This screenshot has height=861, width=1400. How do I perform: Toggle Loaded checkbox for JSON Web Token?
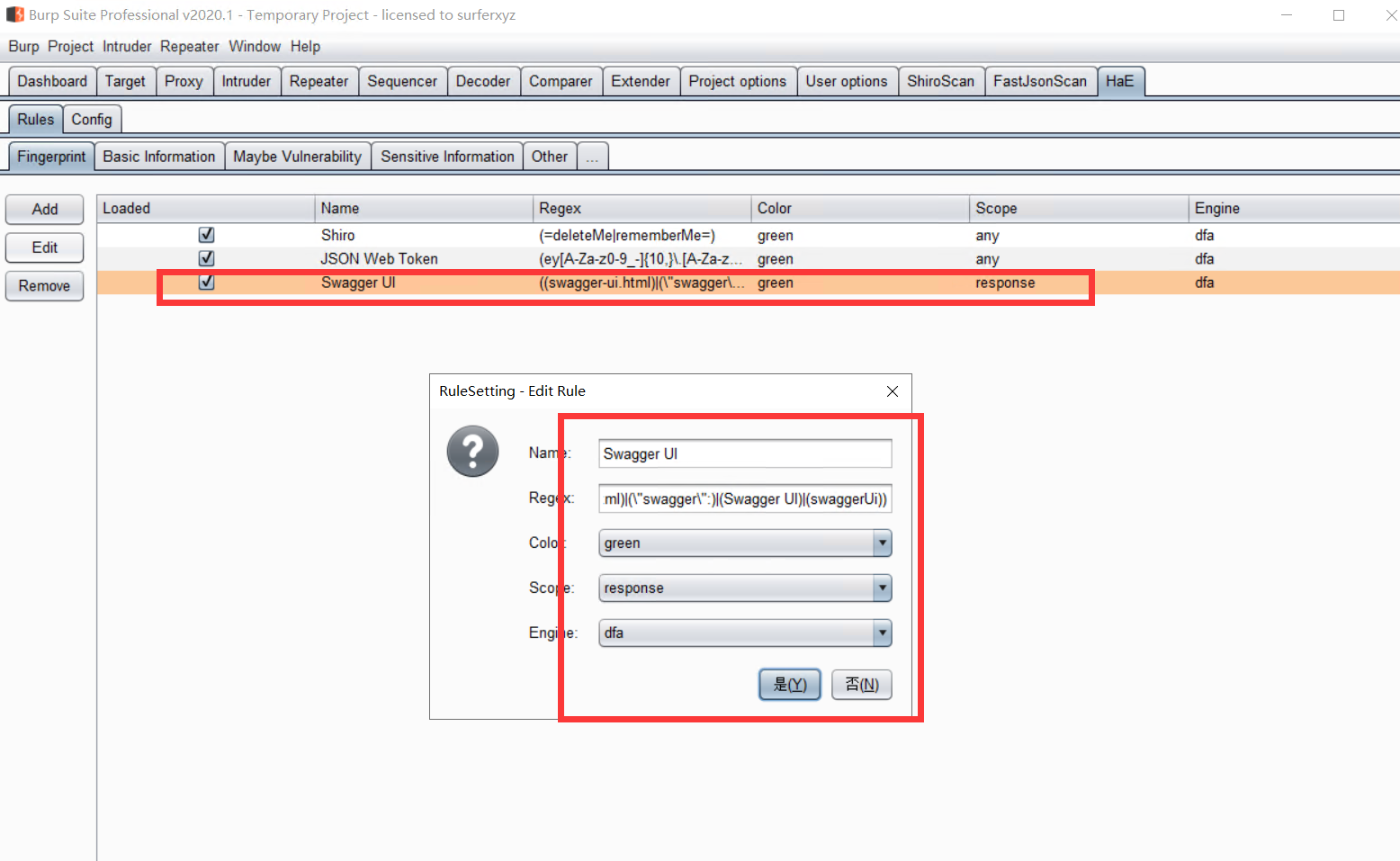pos(206,258)
